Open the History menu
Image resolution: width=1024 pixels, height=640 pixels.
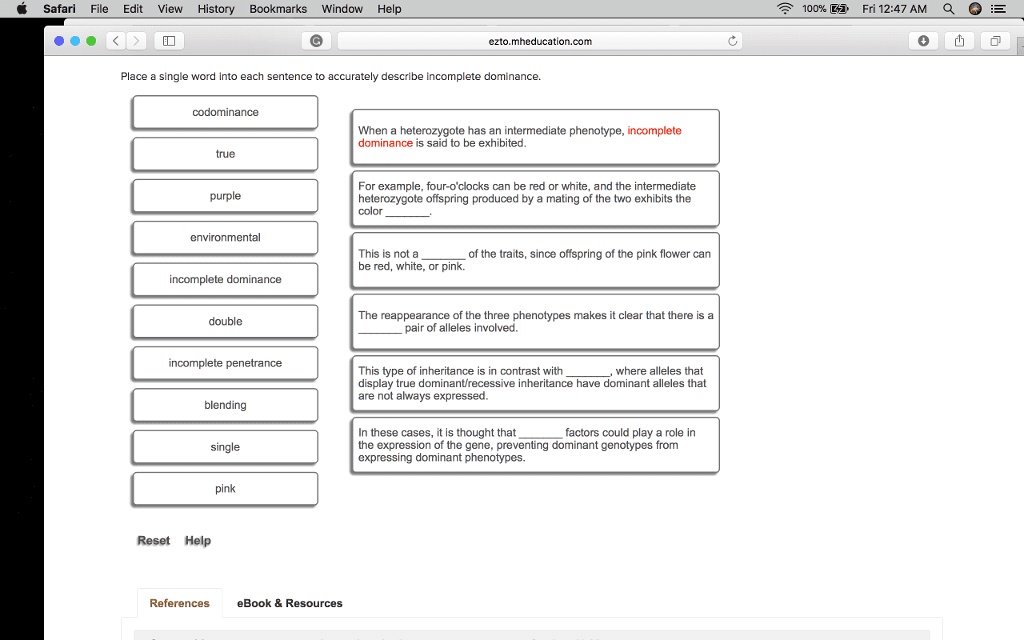[x=215, y=9]
